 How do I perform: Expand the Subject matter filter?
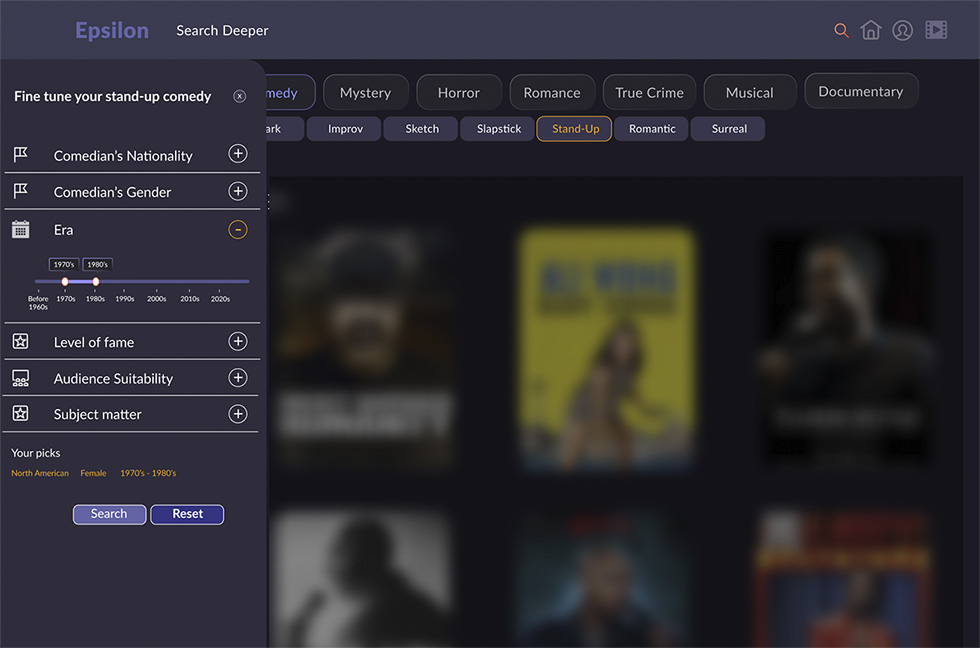pos(238,414)
